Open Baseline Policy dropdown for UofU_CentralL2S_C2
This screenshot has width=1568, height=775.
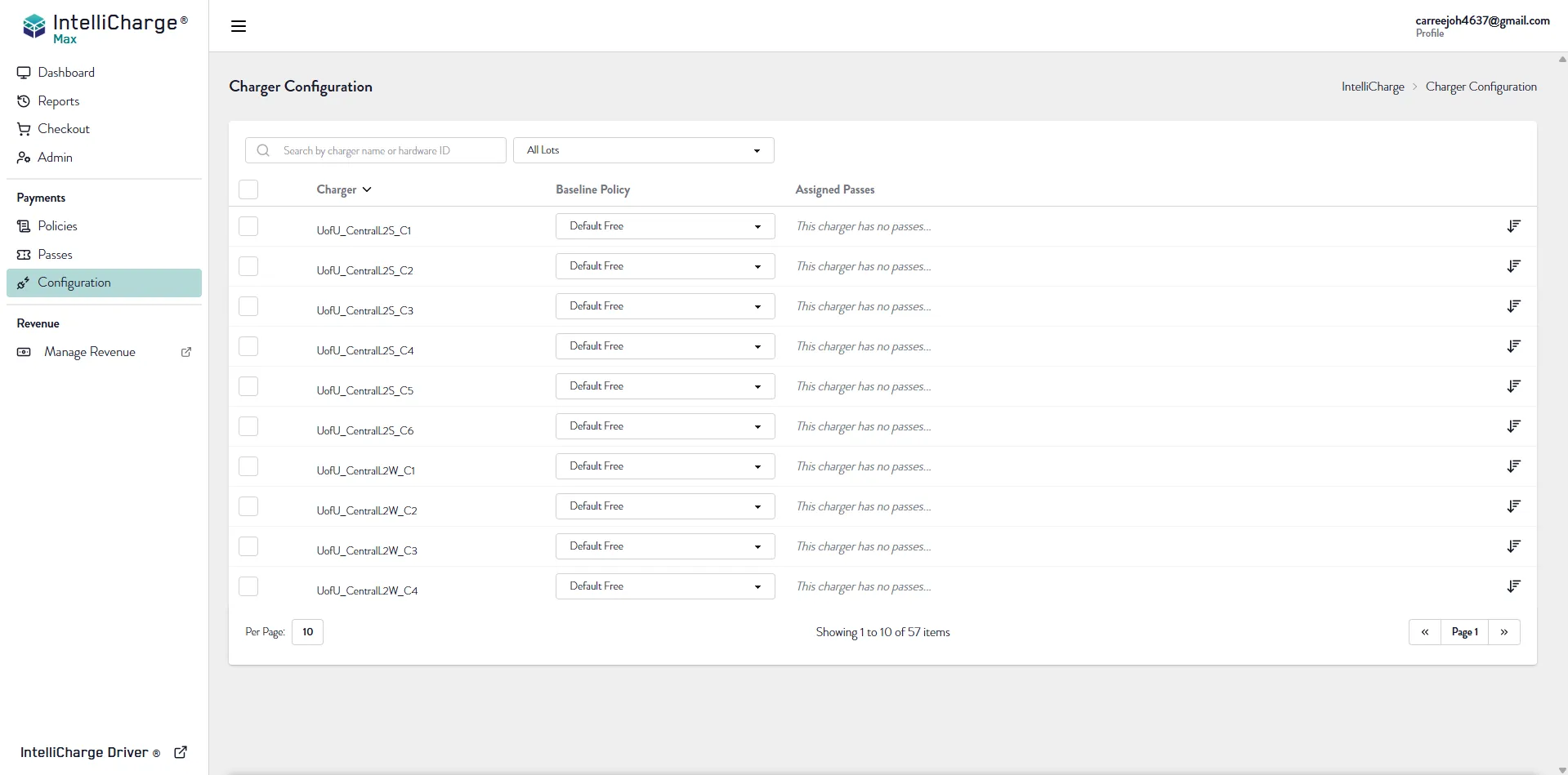[665, 266]
